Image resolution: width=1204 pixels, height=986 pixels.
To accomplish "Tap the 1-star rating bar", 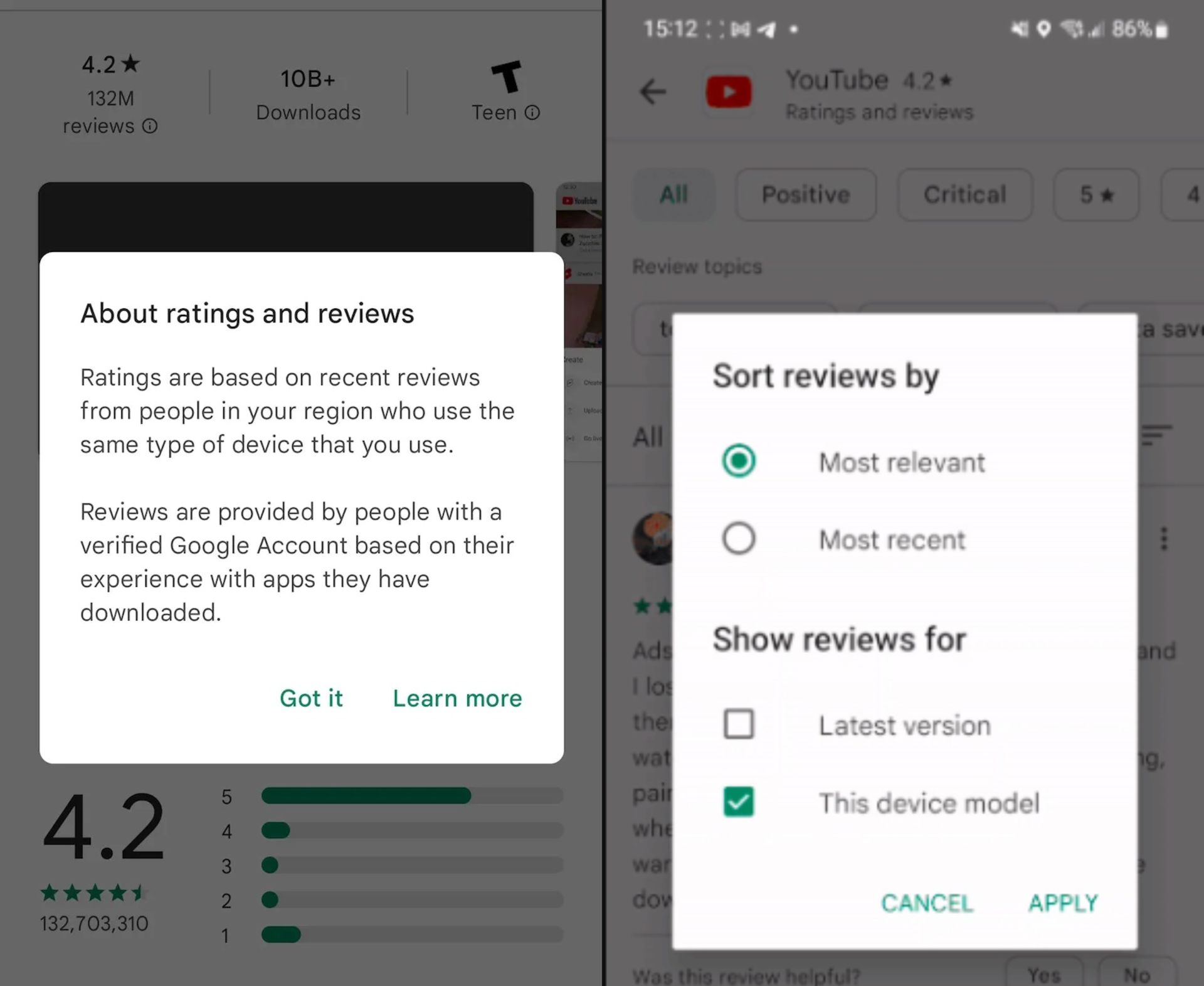I will click(412, 935).
